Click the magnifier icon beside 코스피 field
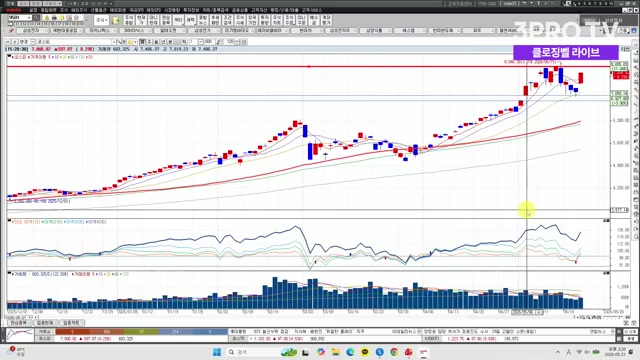The height and width of the screenshot is (360, 640). pyautogui.click(x=119, y=42)
